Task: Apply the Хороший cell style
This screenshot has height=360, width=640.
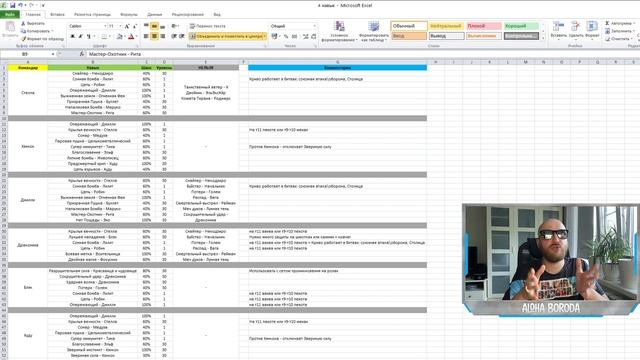Action: [x=521, y=26]
